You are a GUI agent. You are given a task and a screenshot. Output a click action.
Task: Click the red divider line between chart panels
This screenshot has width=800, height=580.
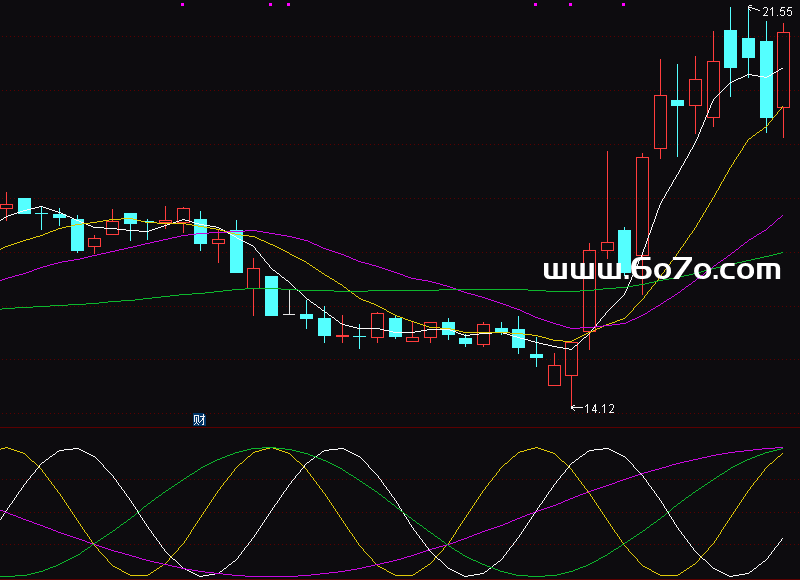pyautogui.click(x=400, y=428)
